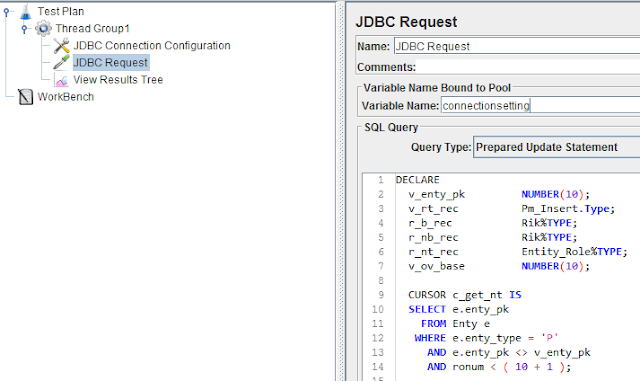Click the Name input field
The image size is (640, 381).
pyautogui.click(x=517, y=47)
